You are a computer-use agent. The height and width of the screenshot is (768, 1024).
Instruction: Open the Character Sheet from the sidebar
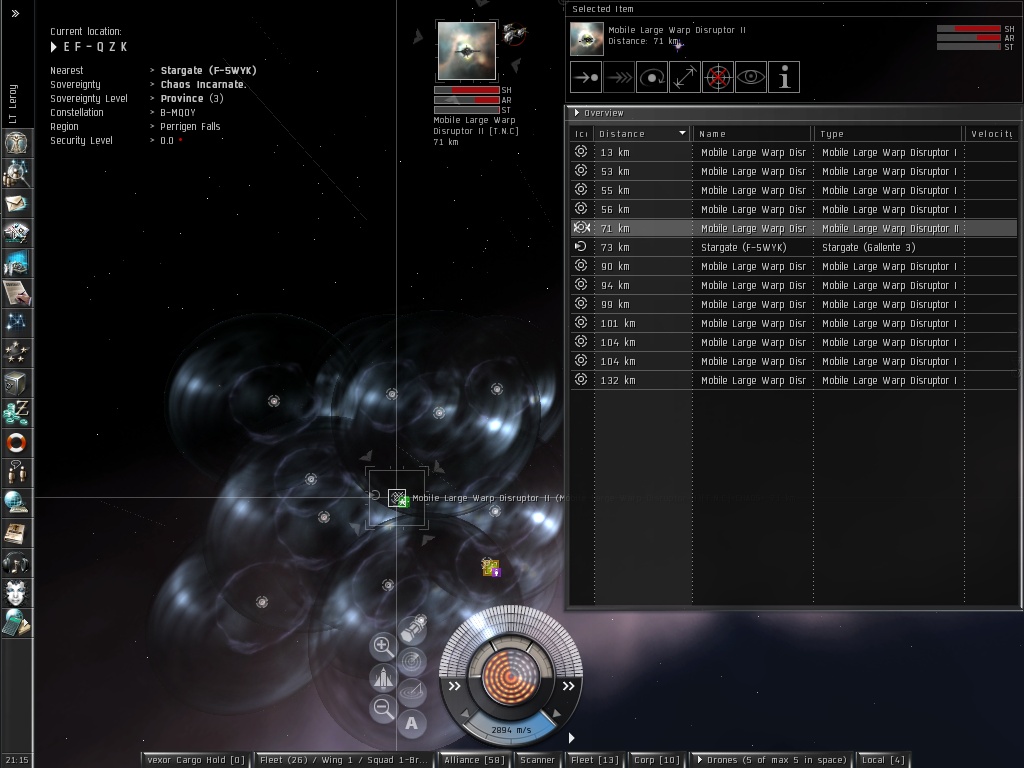coord(16,142)
